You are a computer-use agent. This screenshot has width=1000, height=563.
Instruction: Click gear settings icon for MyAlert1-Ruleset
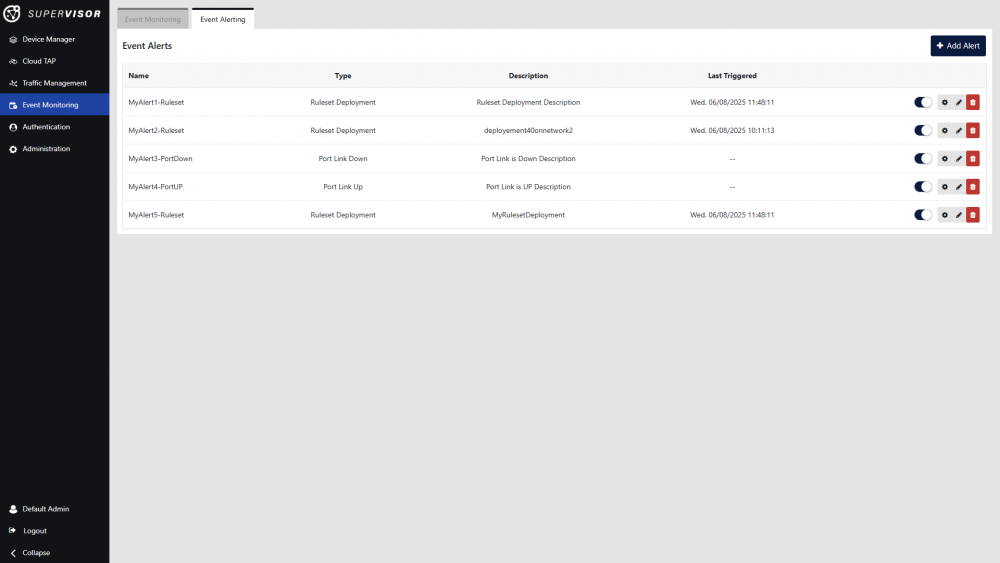[945, 102]
